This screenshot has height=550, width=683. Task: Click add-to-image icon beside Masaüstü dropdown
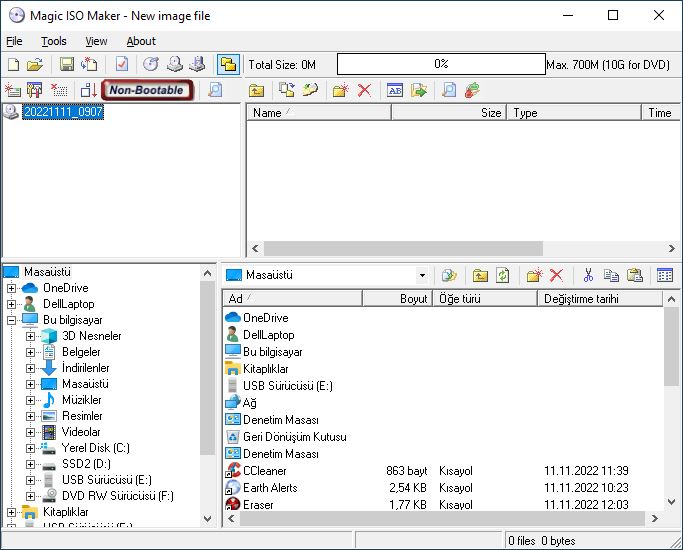pos(449,275)
